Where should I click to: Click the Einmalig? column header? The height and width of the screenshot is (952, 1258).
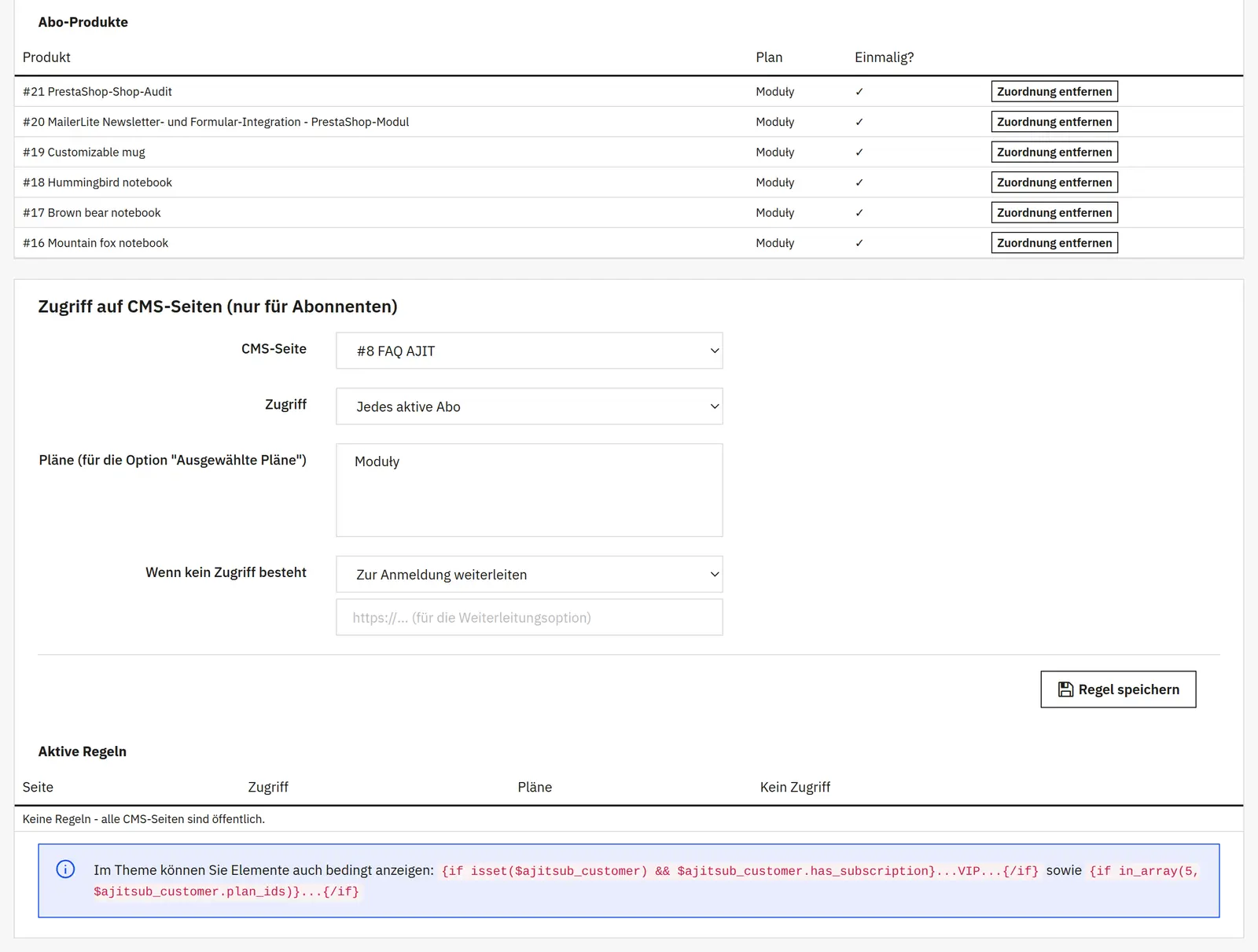[885, 57]
